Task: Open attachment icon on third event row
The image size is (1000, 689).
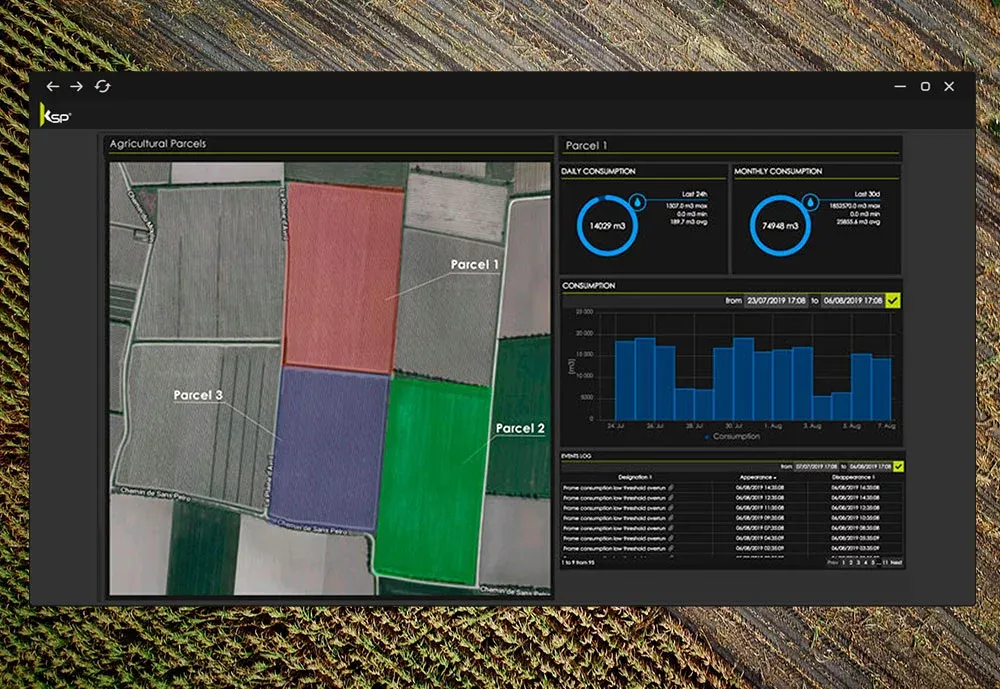Action: (671, 507)
